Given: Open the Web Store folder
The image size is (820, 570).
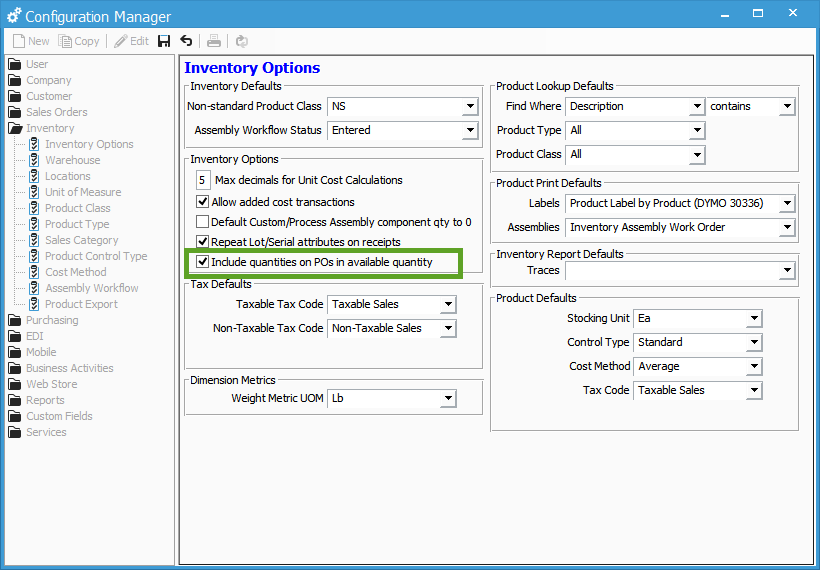Looking at the screenshot, I should (x=43, y=384).
